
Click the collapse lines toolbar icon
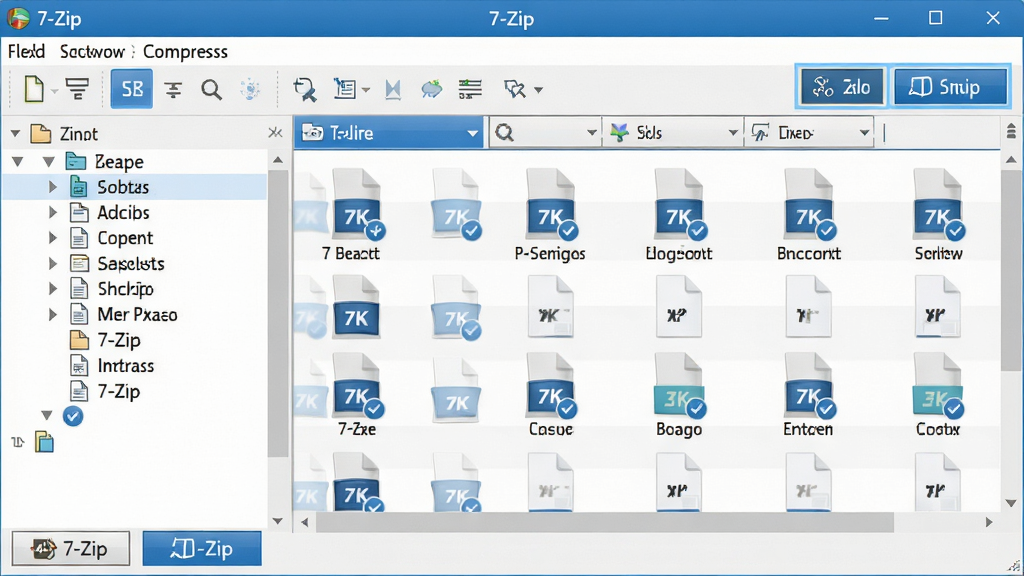click(x=172, y=89)
